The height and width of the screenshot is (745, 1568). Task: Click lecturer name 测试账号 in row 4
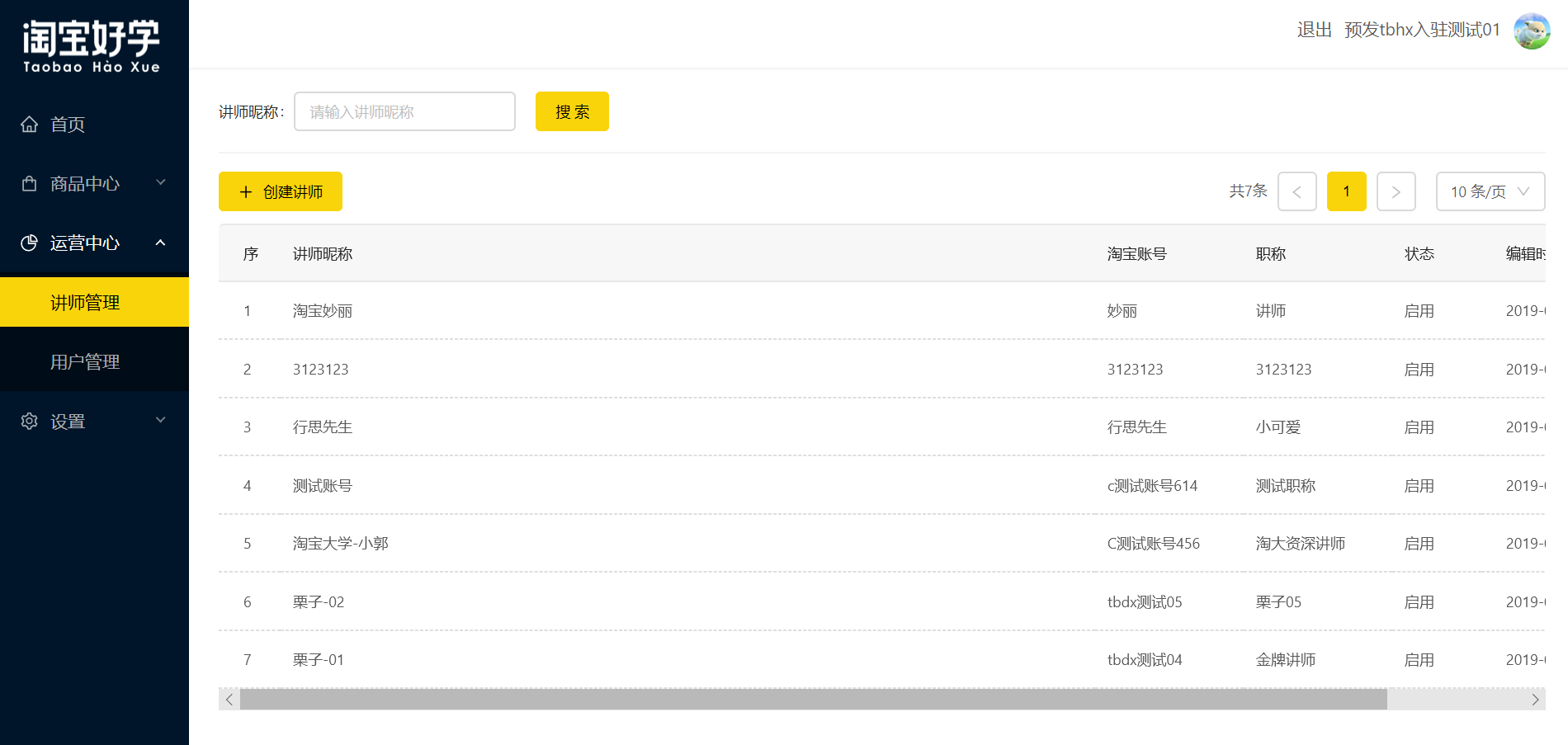point(323,486)
